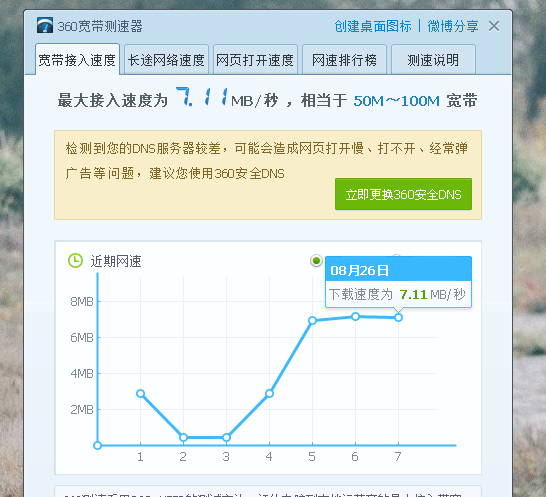Click the DNS warning message text

point(267,161)
